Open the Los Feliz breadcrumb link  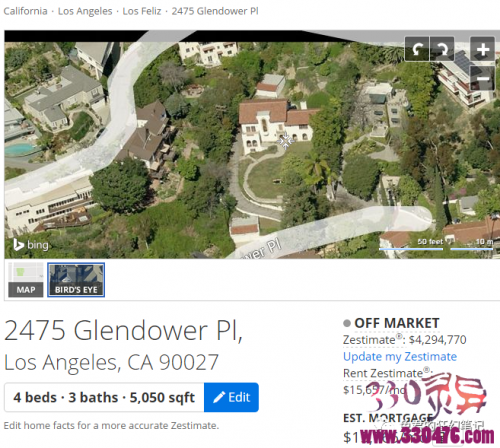coord(142,11)
